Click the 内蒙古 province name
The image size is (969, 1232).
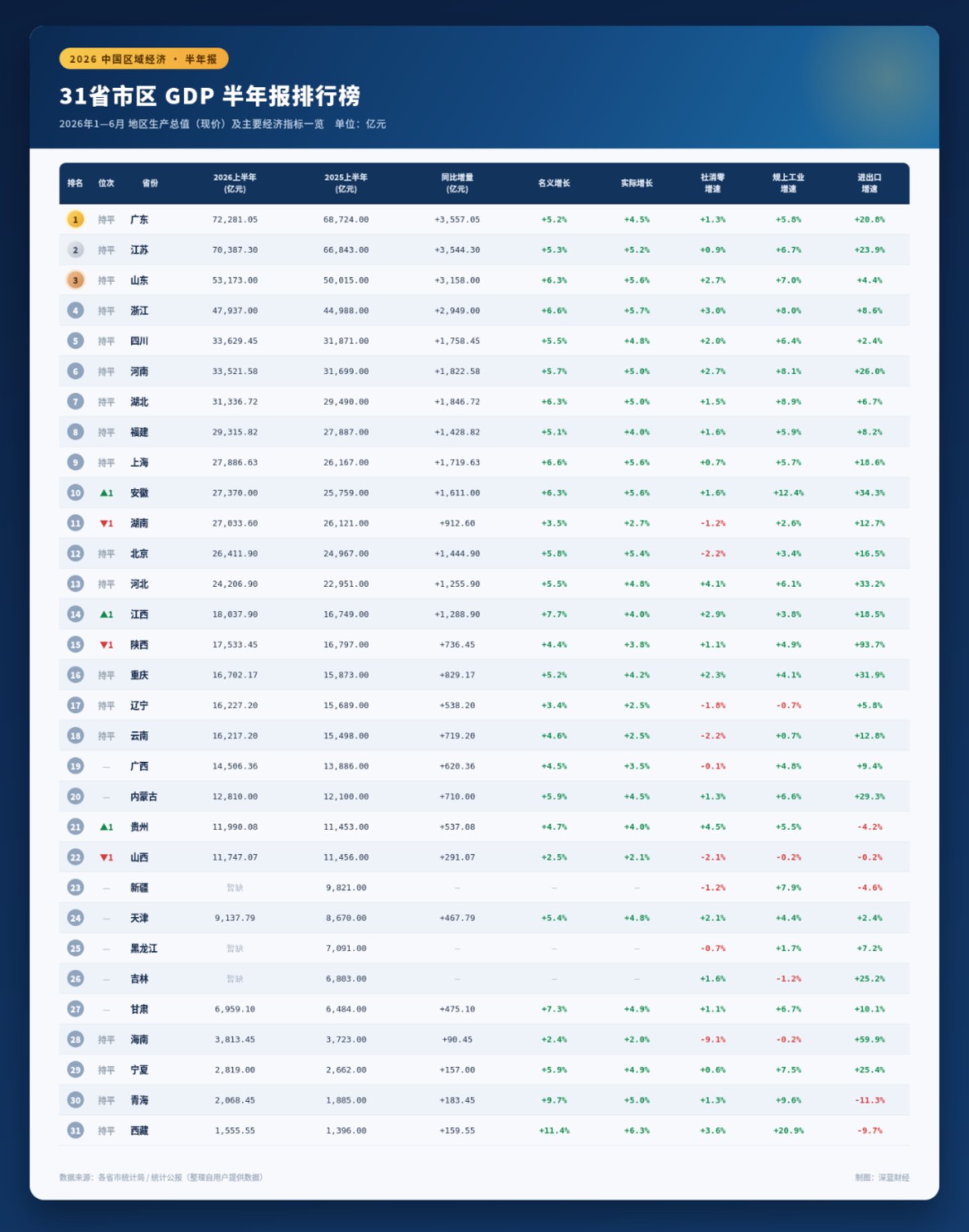(144, 796)
